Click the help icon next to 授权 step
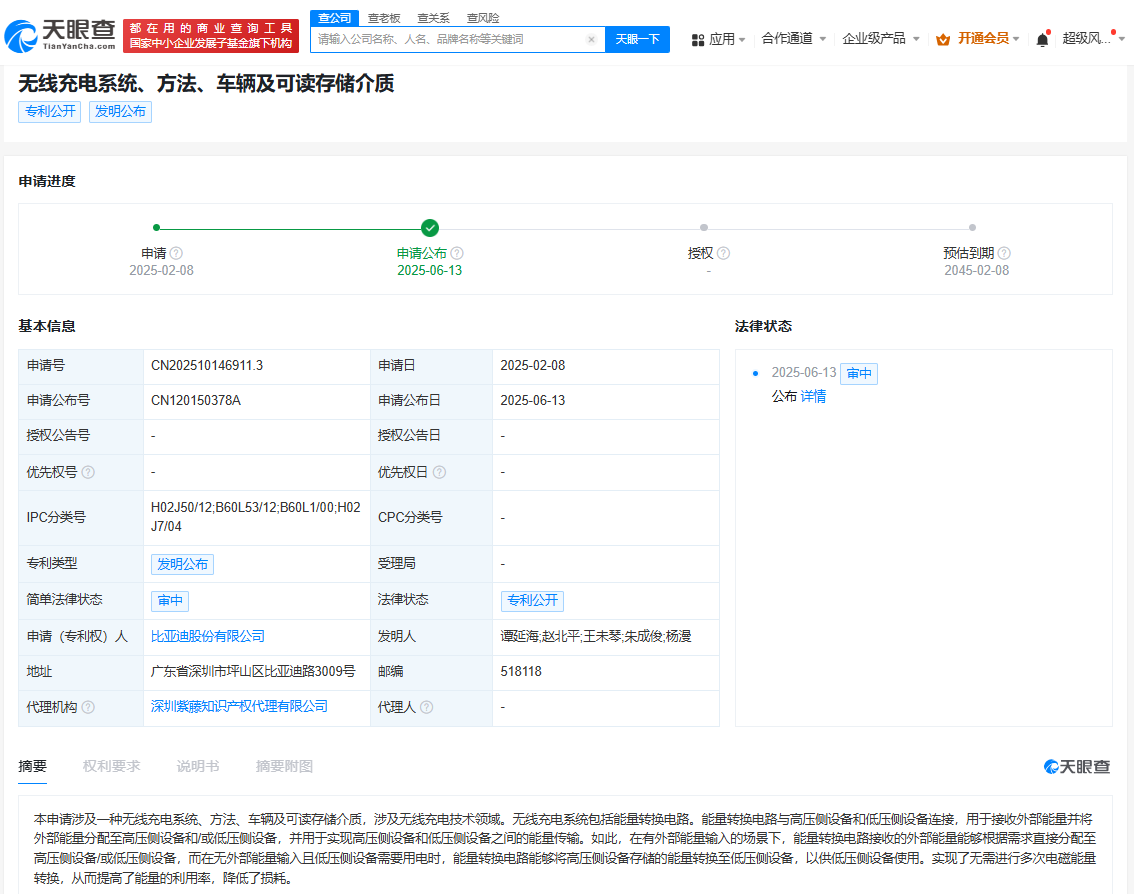The width and height of the screenshot is (1134, 894). pos(722,253)
